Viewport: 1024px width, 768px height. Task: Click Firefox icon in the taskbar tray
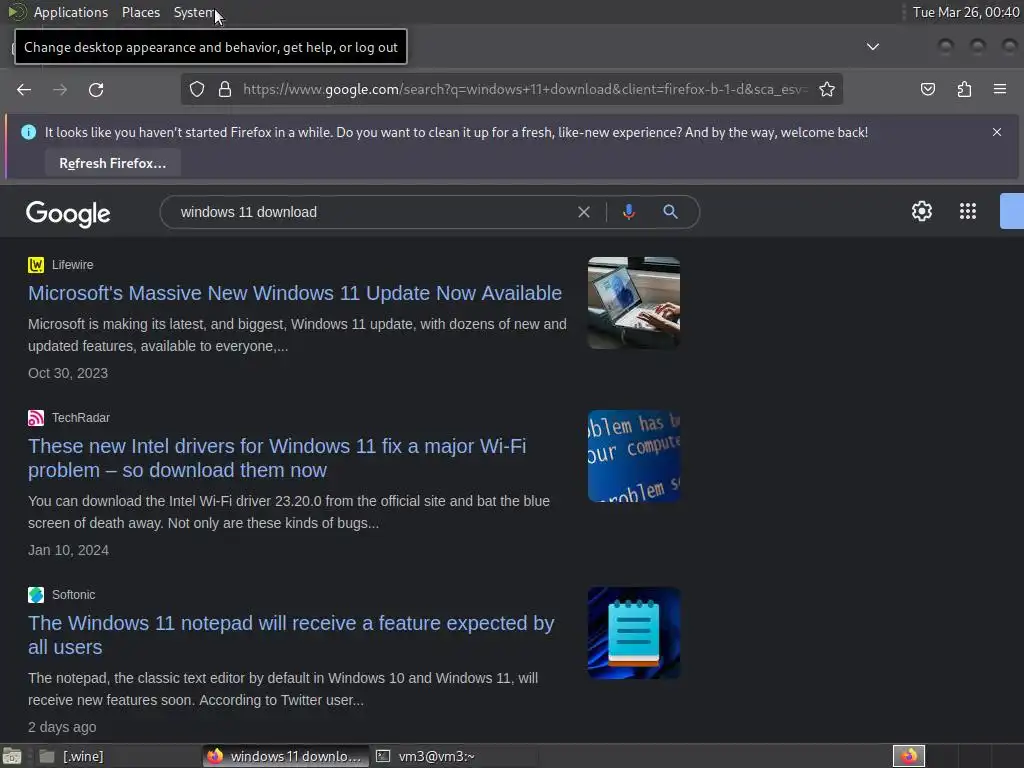click(x=909, y=756)
